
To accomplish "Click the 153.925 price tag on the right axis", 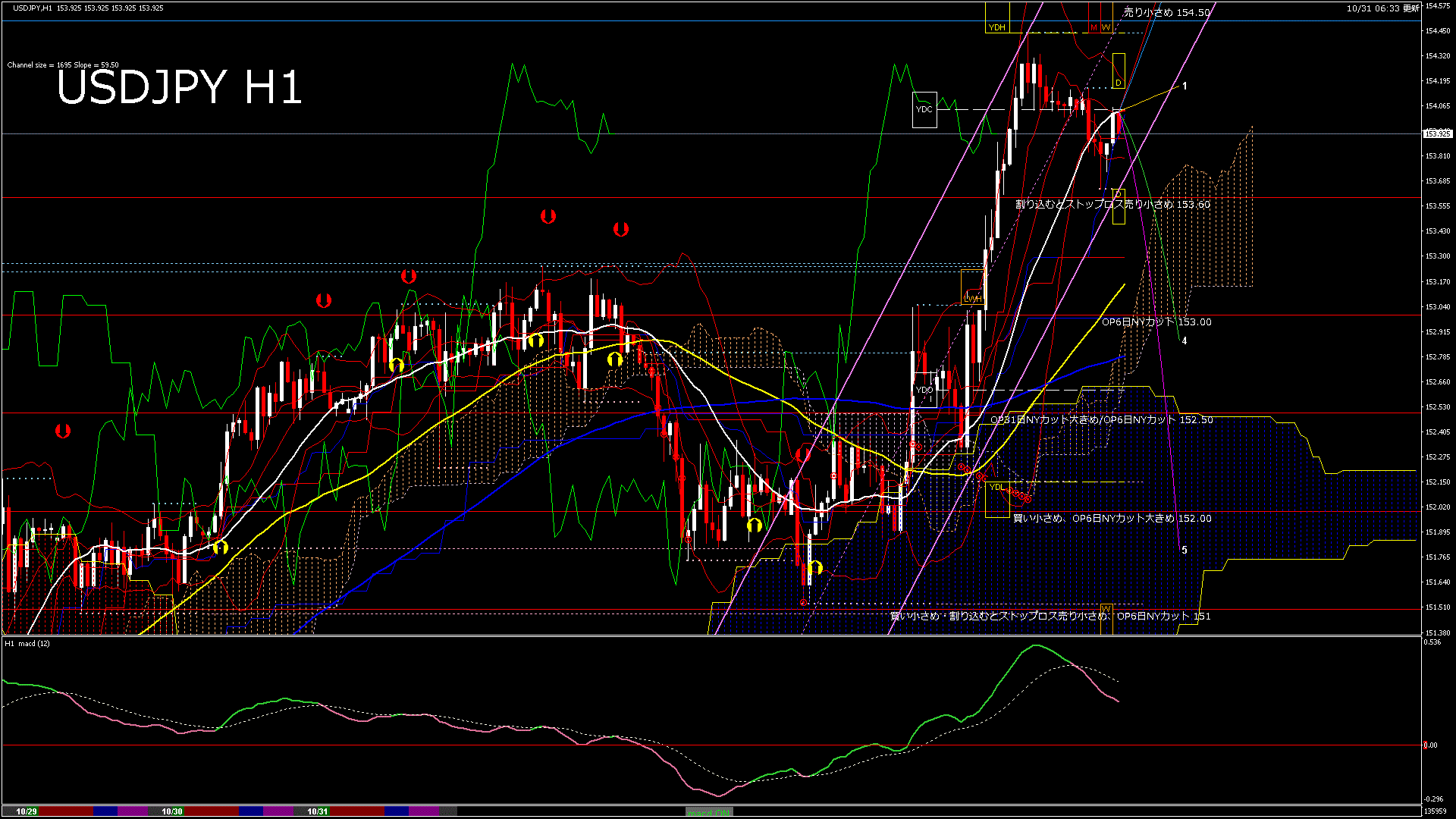I will point(1439,133).
